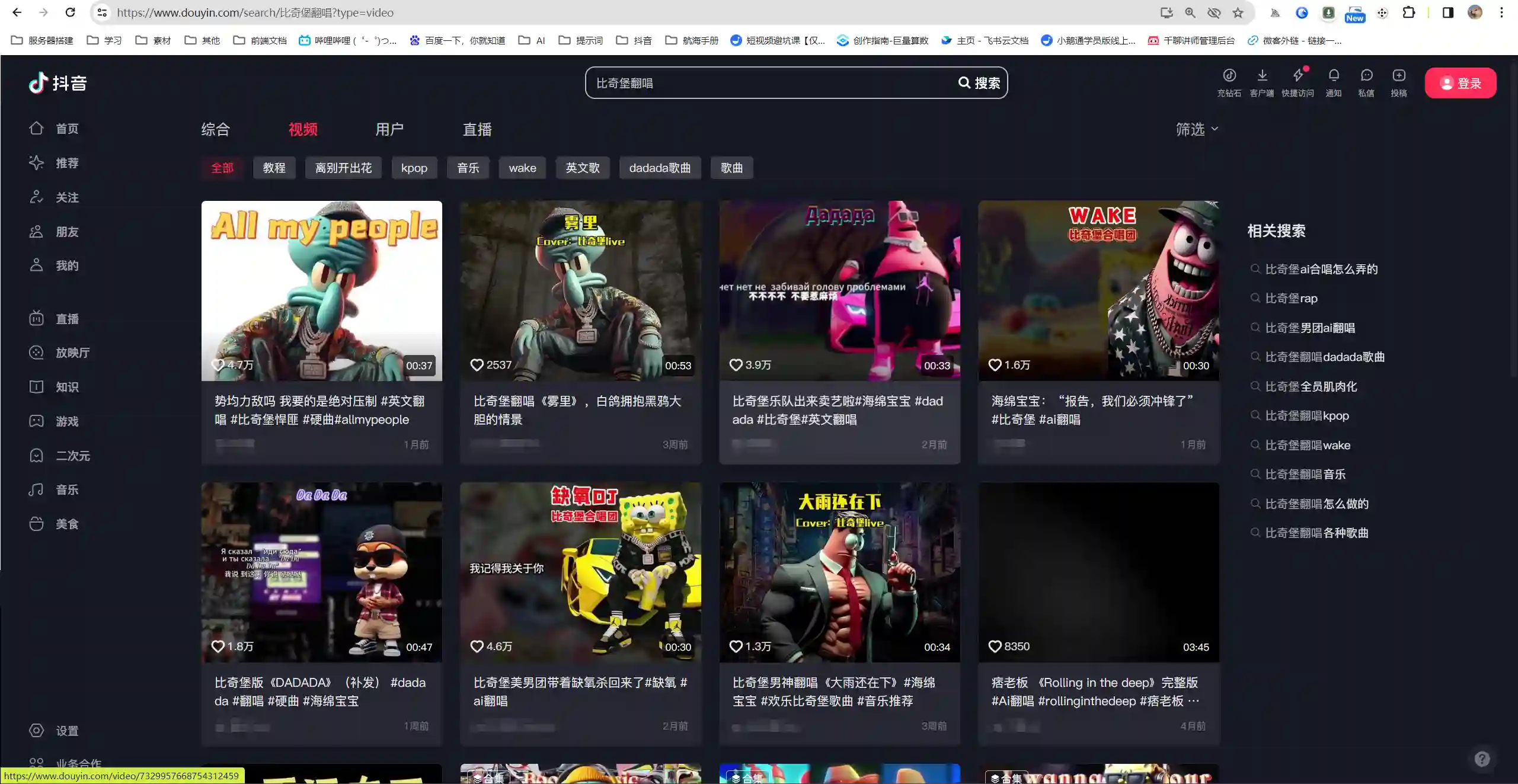Bookmark this page with the star icon
The height and width of the screenshot is (784, 1518).
click(x=1238, y=12)
